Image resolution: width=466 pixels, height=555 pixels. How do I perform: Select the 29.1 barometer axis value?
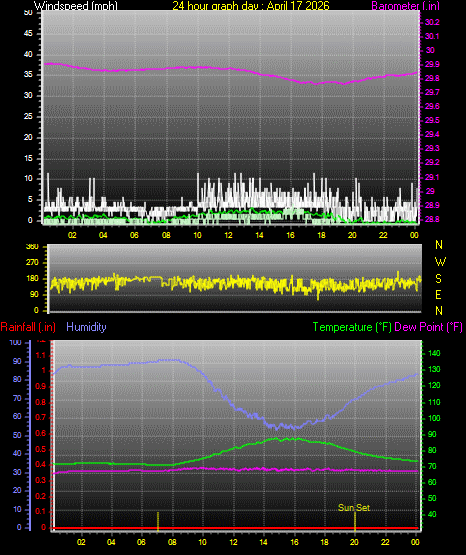coord(432,177)
